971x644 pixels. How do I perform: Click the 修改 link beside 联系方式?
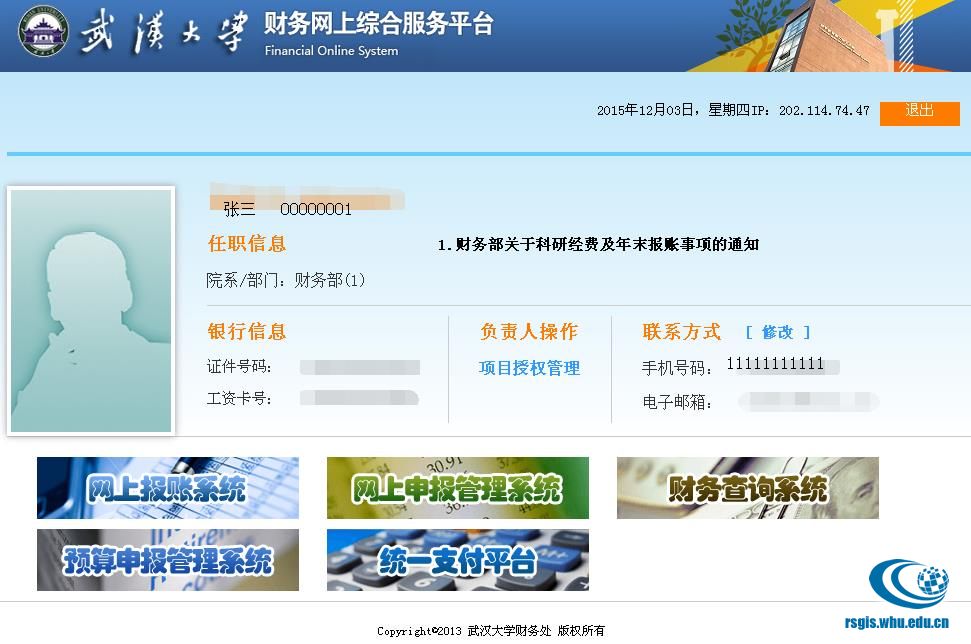(x=778, y=333)
